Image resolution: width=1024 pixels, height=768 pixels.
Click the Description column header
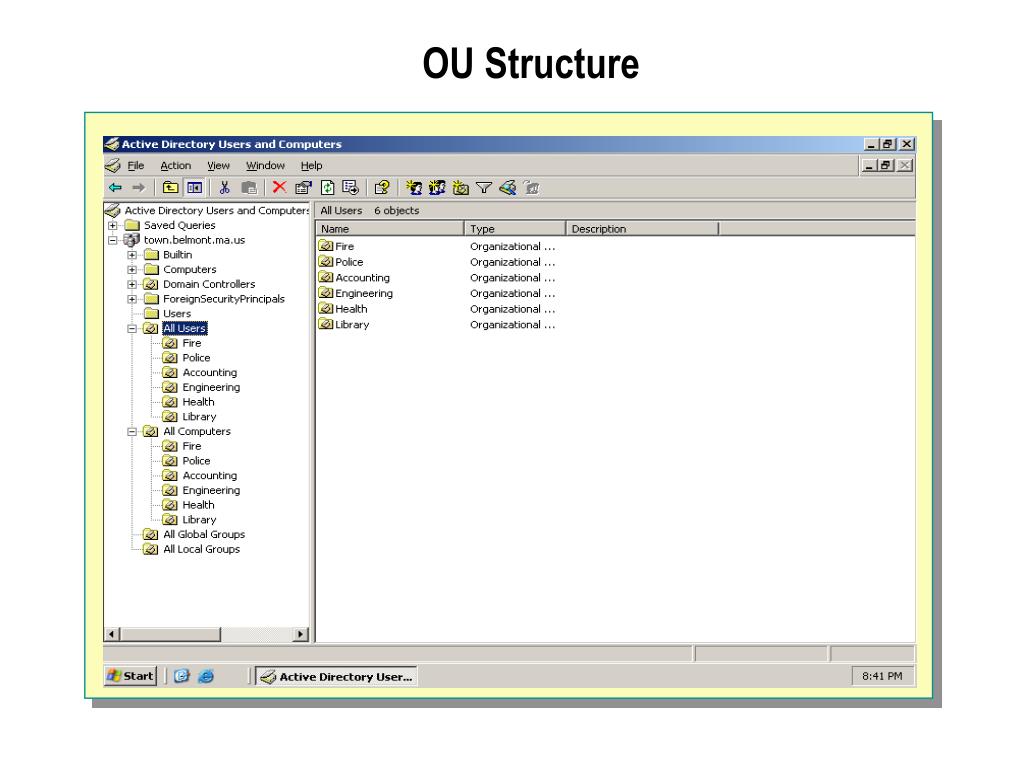click(x=642, y=229)
